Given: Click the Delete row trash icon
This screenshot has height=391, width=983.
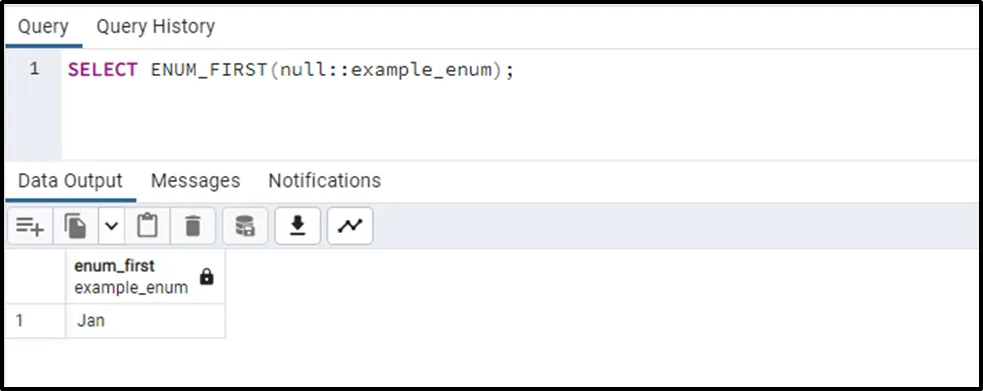Looking at the screenshot, I should pos(193,226).
